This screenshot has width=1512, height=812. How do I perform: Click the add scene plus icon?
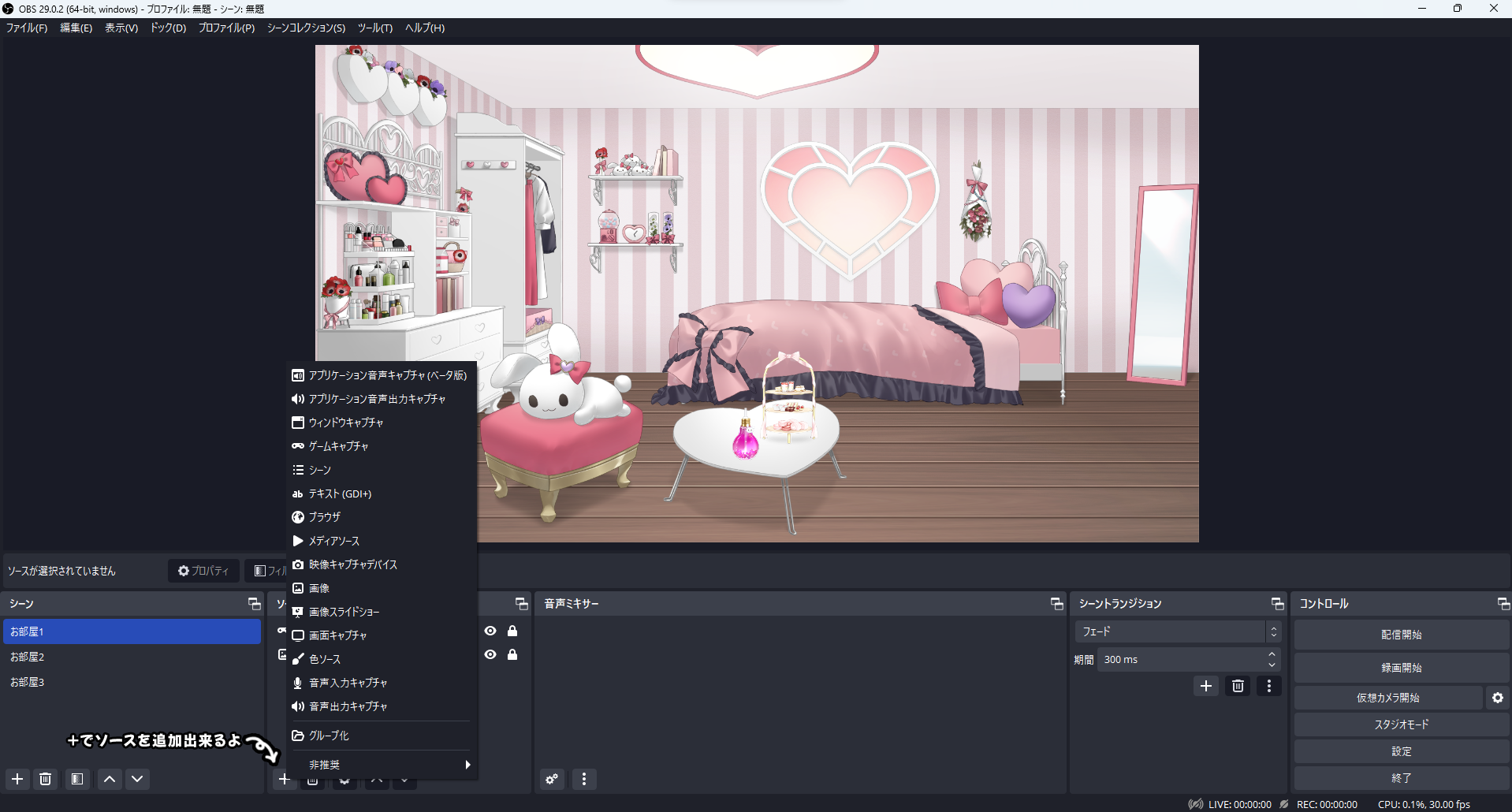click(x=17, y=779)
